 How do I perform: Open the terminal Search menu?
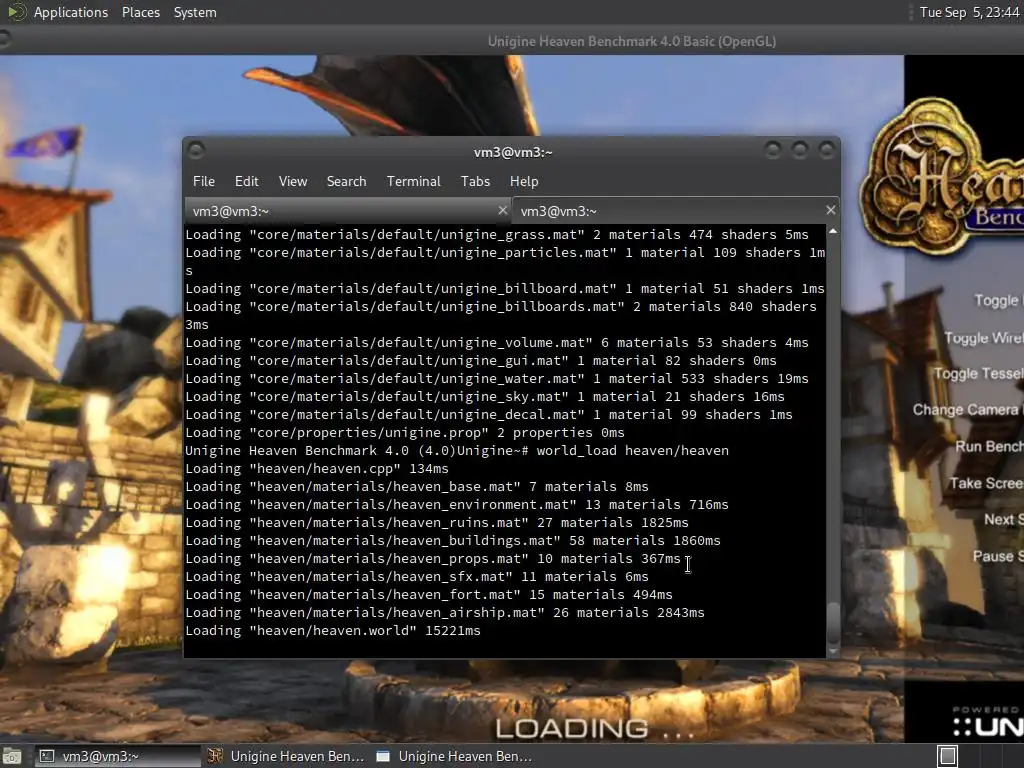pos(346,182)
